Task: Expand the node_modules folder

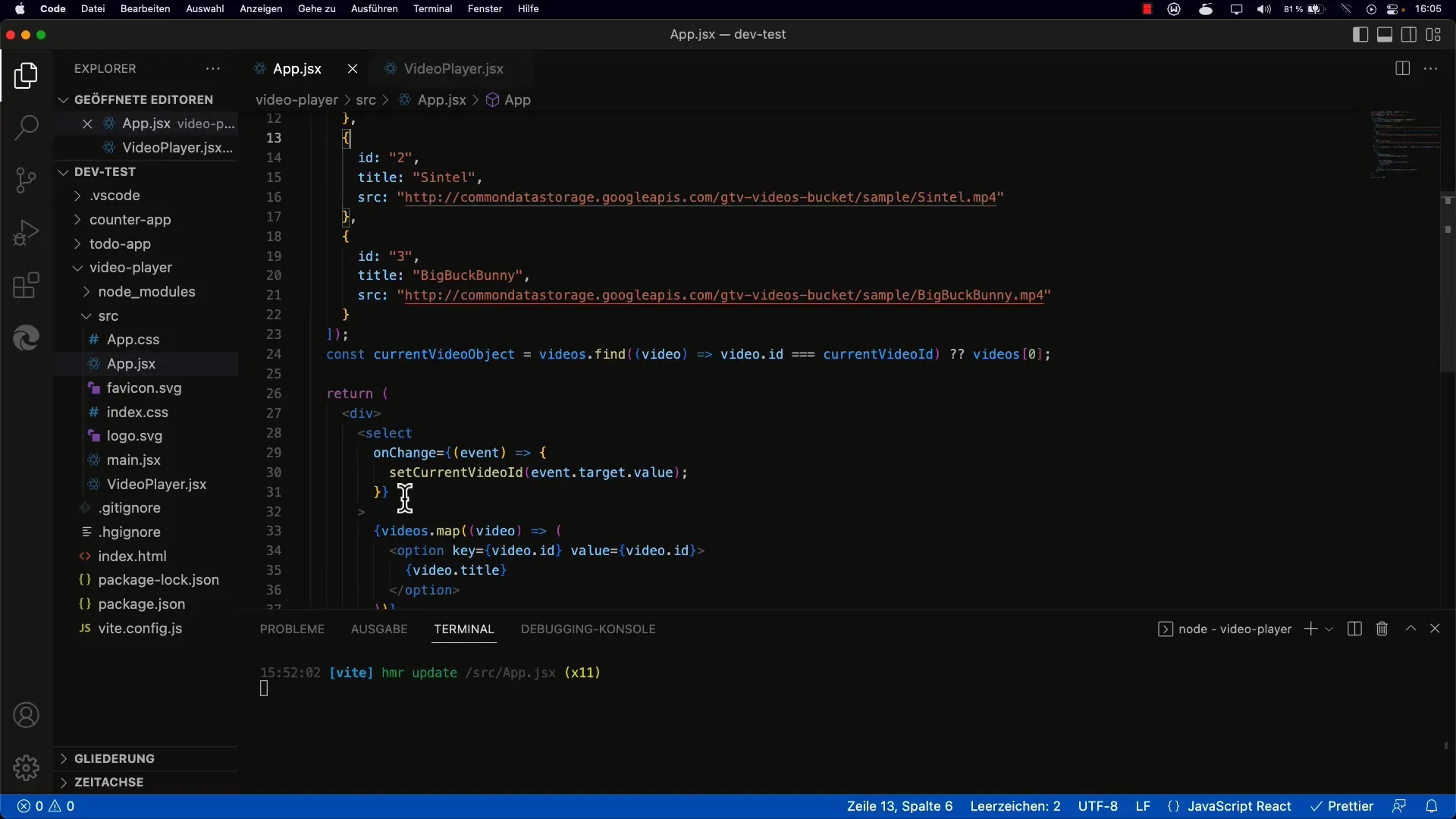Action: pos(146,292)
